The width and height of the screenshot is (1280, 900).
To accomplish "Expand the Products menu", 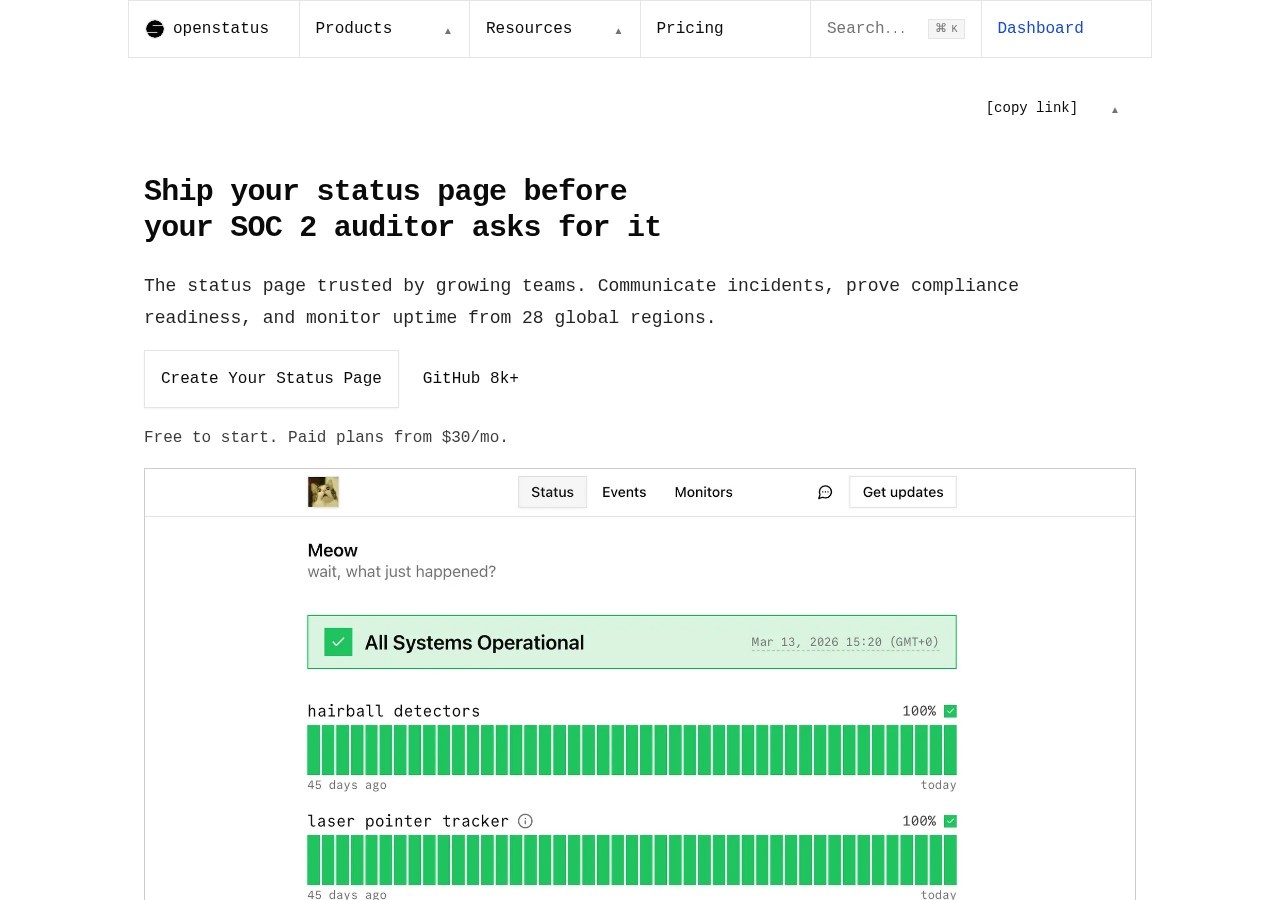I will tap(384, 29).
